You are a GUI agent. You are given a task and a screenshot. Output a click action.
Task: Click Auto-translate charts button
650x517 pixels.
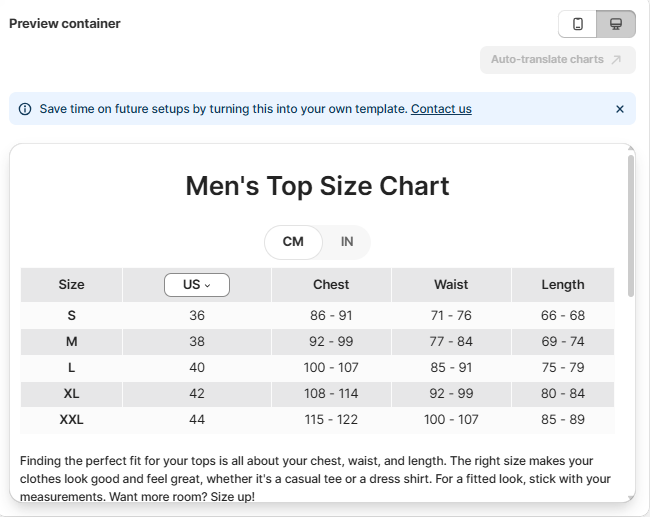558,60
